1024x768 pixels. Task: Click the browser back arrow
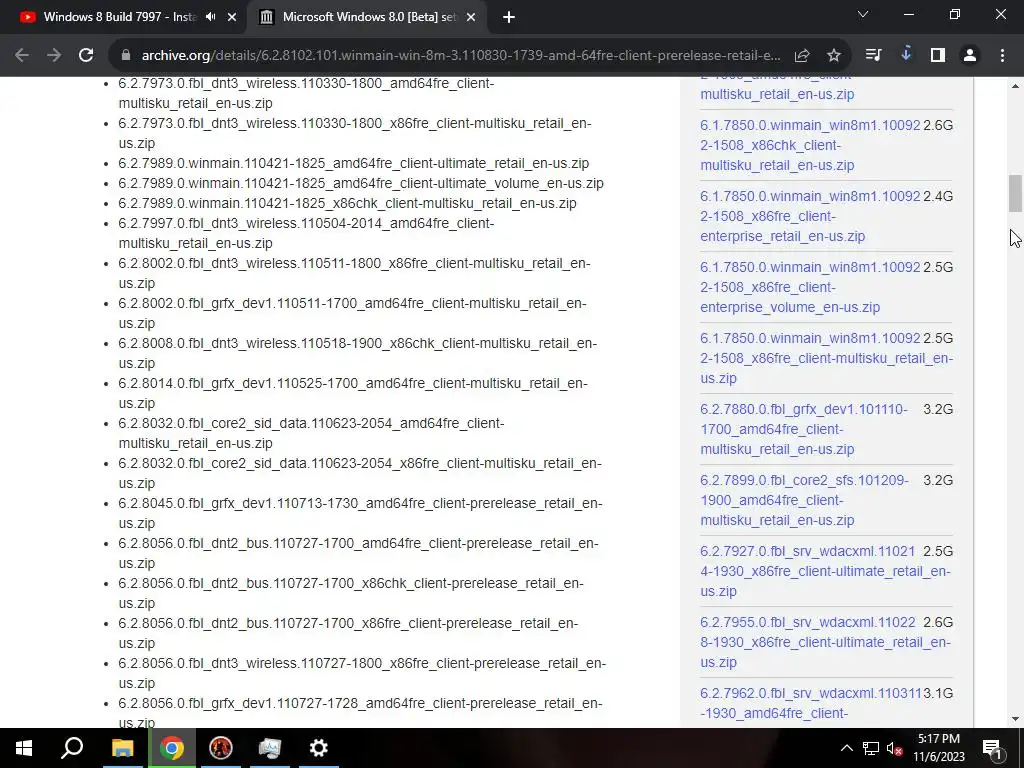click(22, 56)
